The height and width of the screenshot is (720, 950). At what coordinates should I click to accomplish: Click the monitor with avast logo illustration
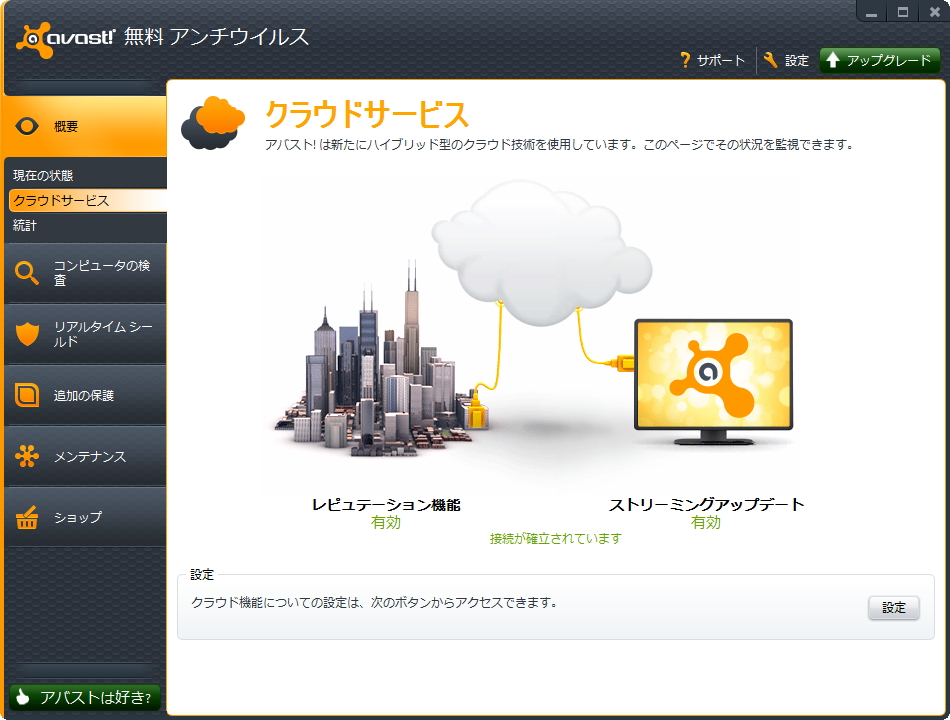click(713, 375)
